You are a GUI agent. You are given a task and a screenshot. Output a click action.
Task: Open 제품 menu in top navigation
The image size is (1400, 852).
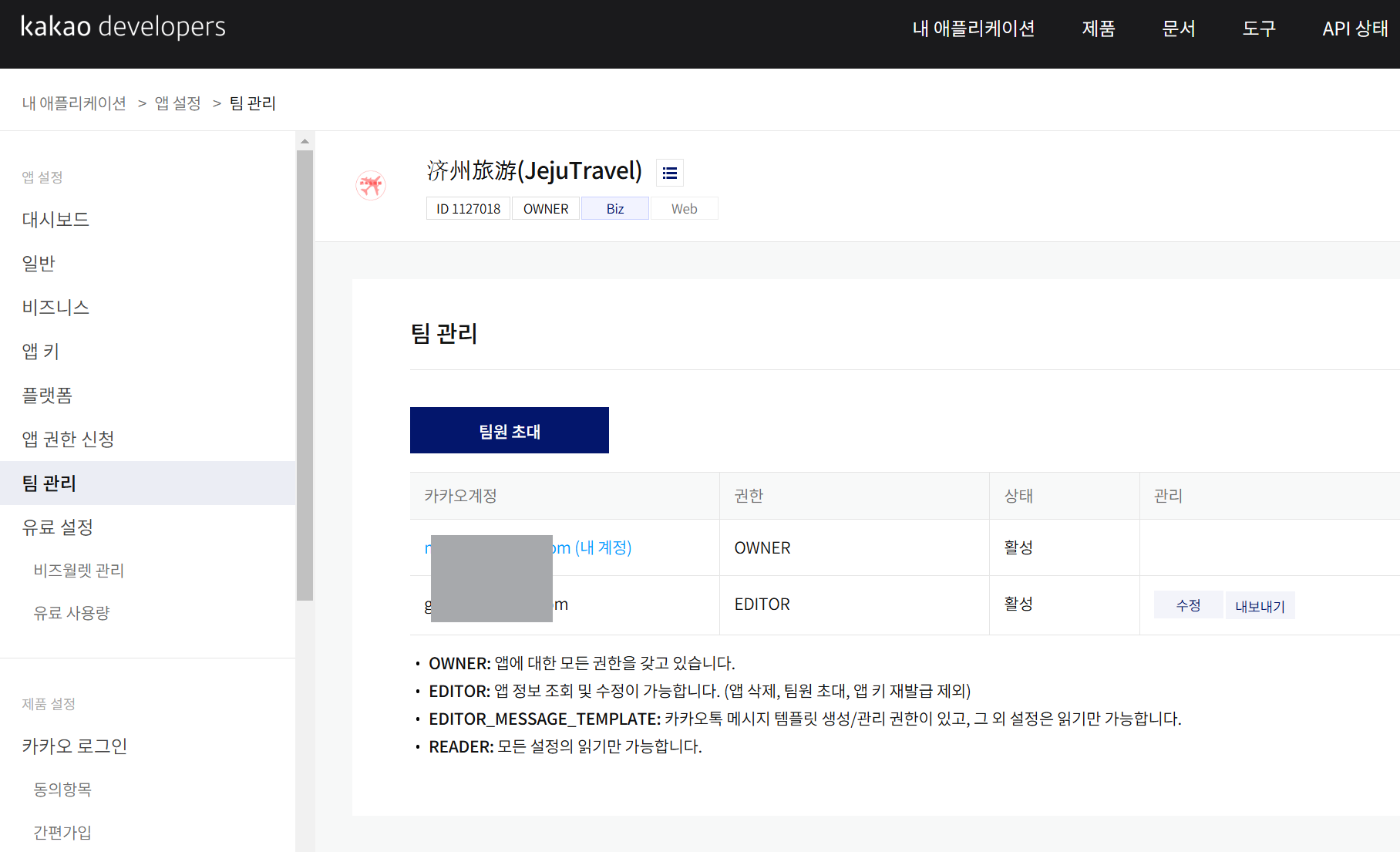(x=1099, y=29)
